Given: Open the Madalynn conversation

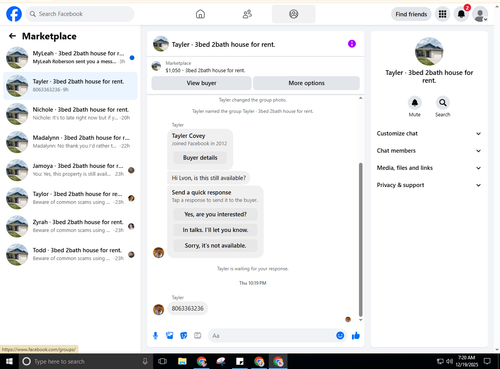Looking at the screenshot, I should click(70, 142).
